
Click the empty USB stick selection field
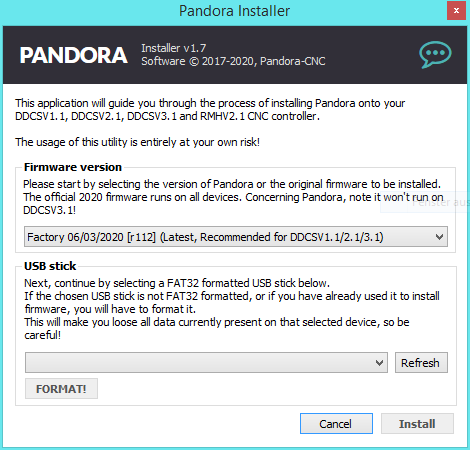pos(206,363)
